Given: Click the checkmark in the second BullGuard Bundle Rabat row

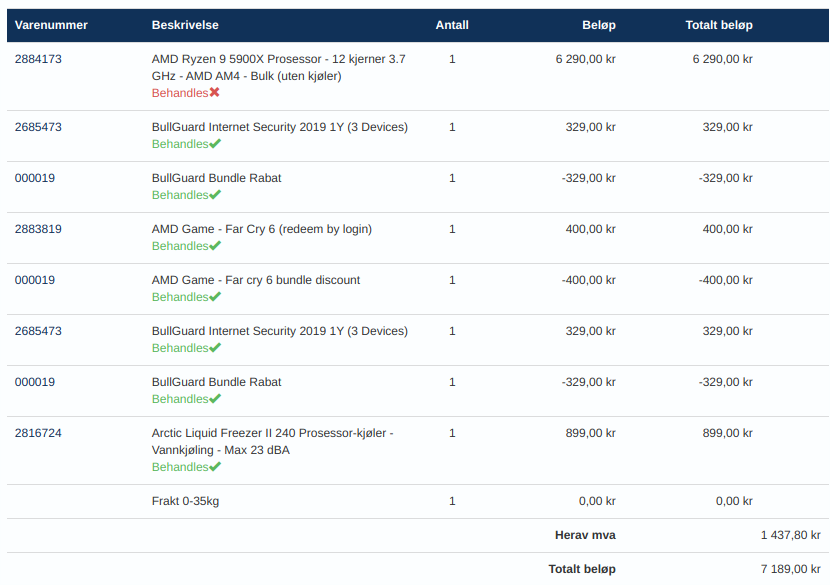Looking at the screenshot, I should [x=215, y=399].
